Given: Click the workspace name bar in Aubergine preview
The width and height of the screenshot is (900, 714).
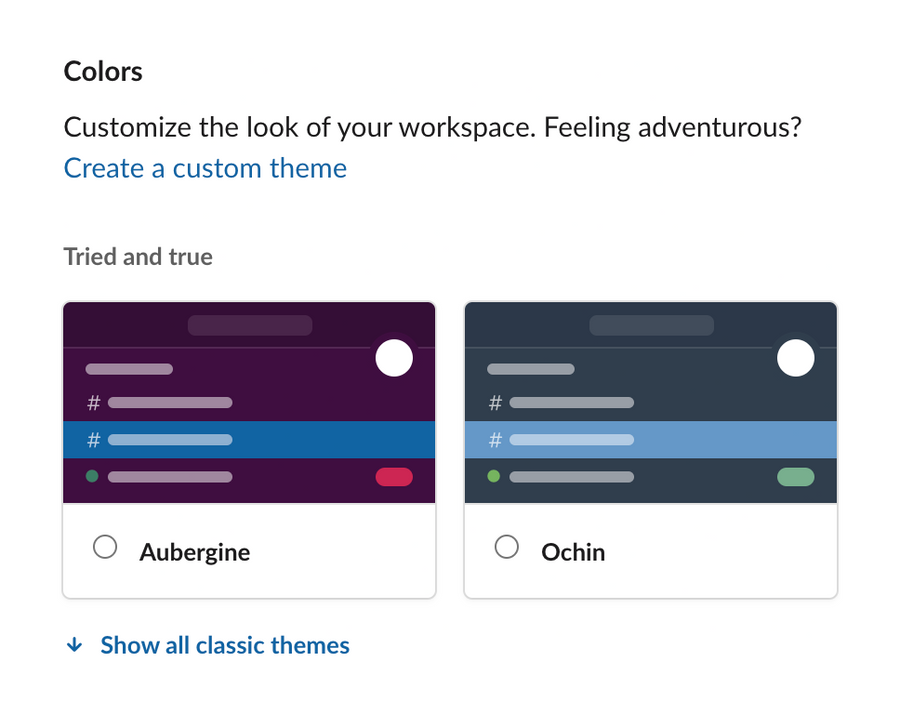Looking at the screenshot, I should pyautogui.click(x=249, y=324).
